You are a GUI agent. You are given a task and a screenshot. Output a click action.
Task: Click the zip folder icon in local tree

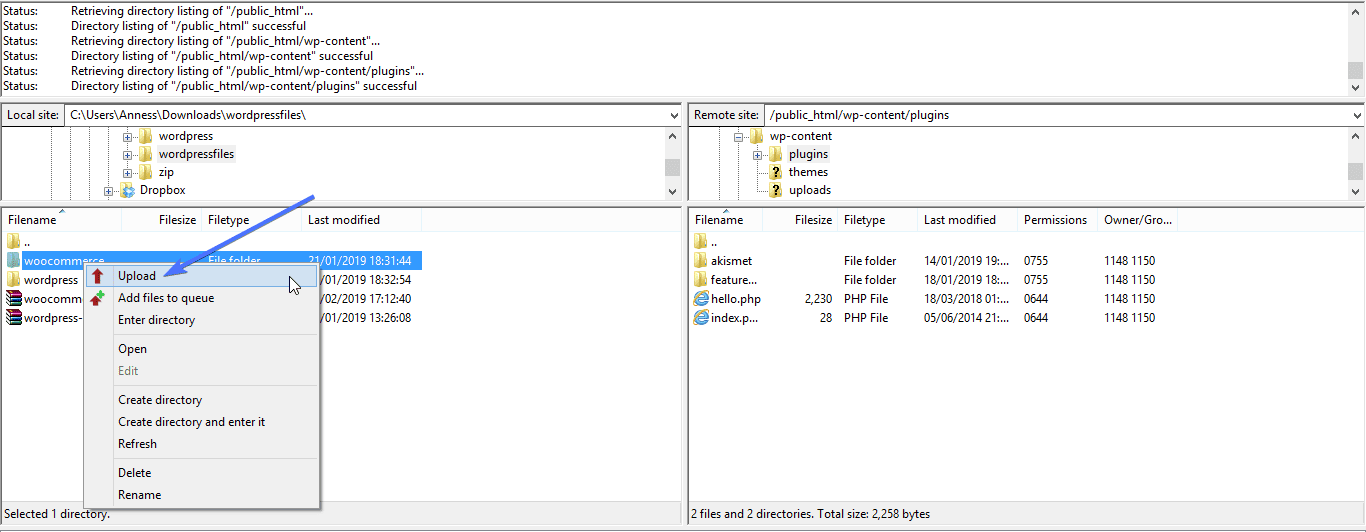pyautogui.click(x=146, y=172)
